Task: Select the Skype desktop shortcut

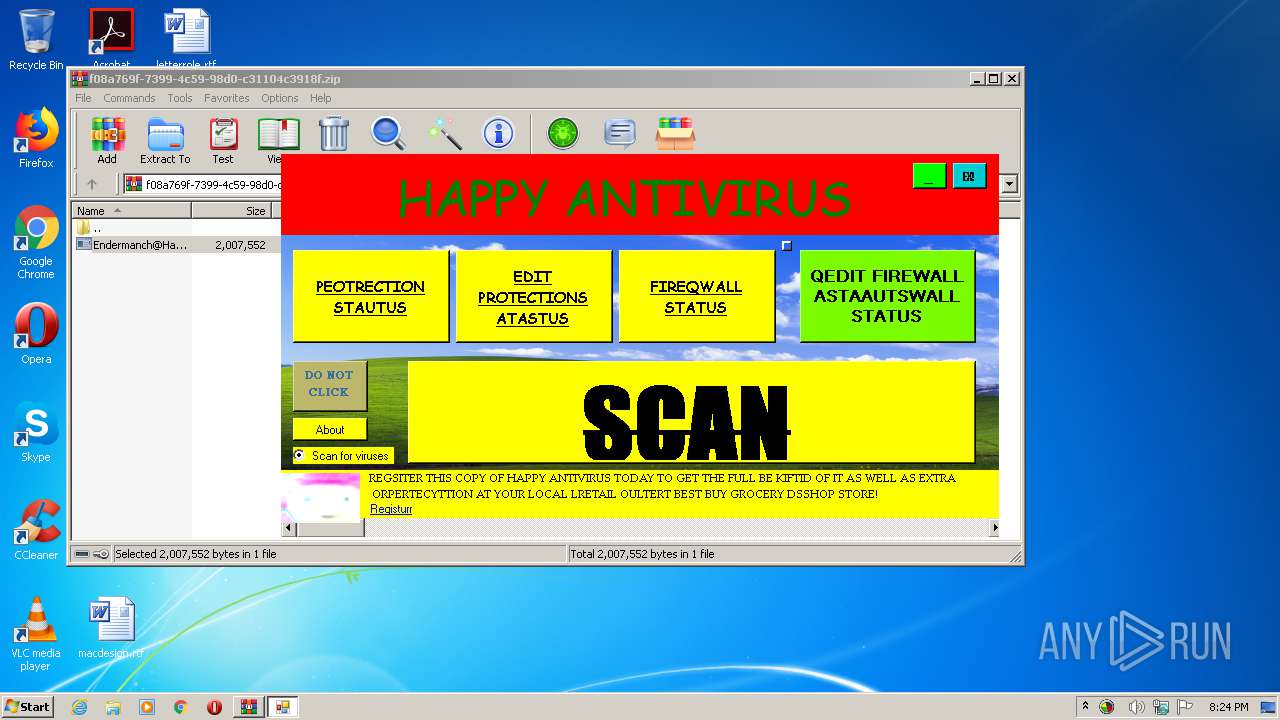Action: click(36, 432)
